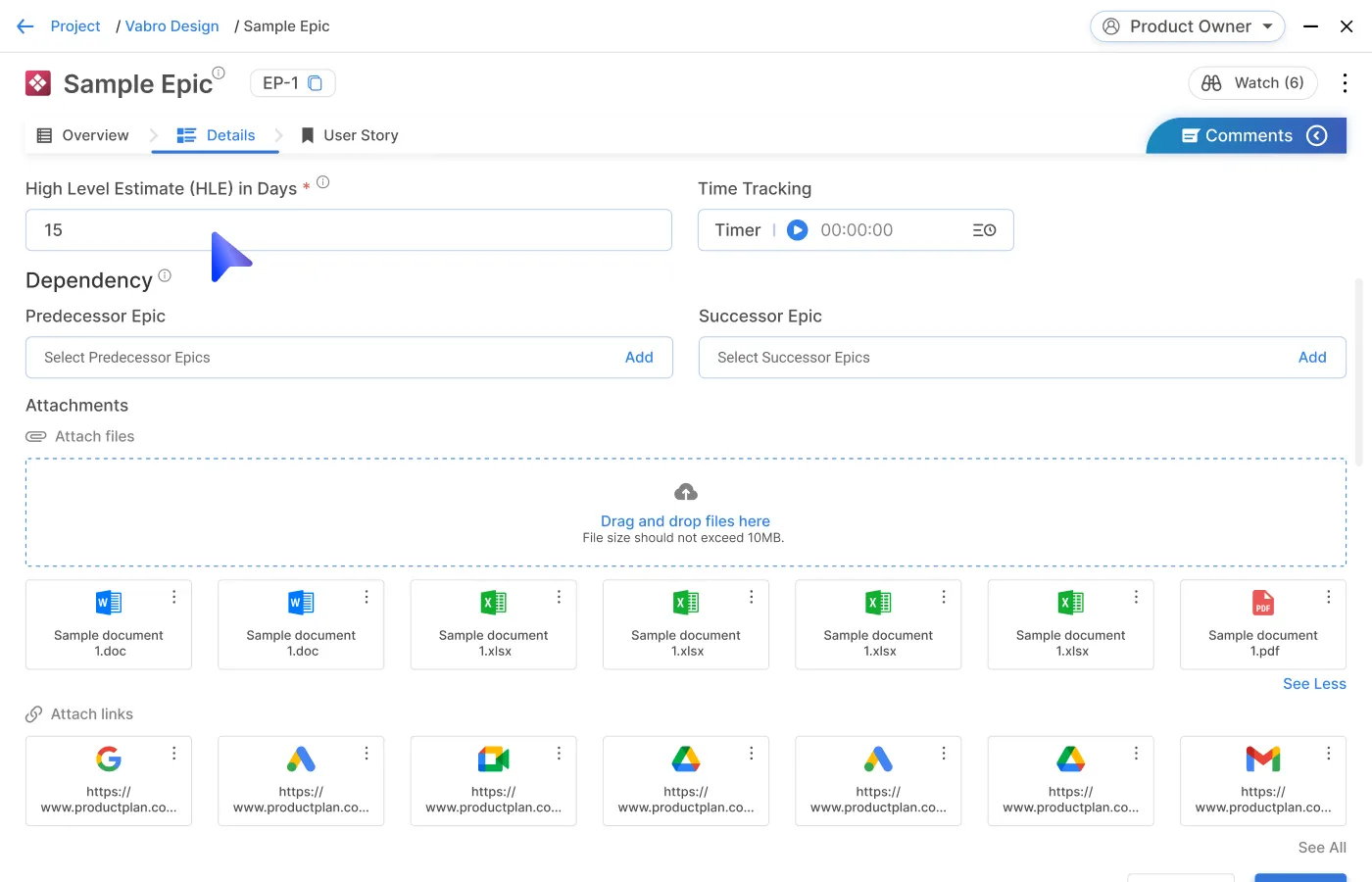Switch to the Overview tab
This screenshot has width=1372, height=882.
click(83, 135)
